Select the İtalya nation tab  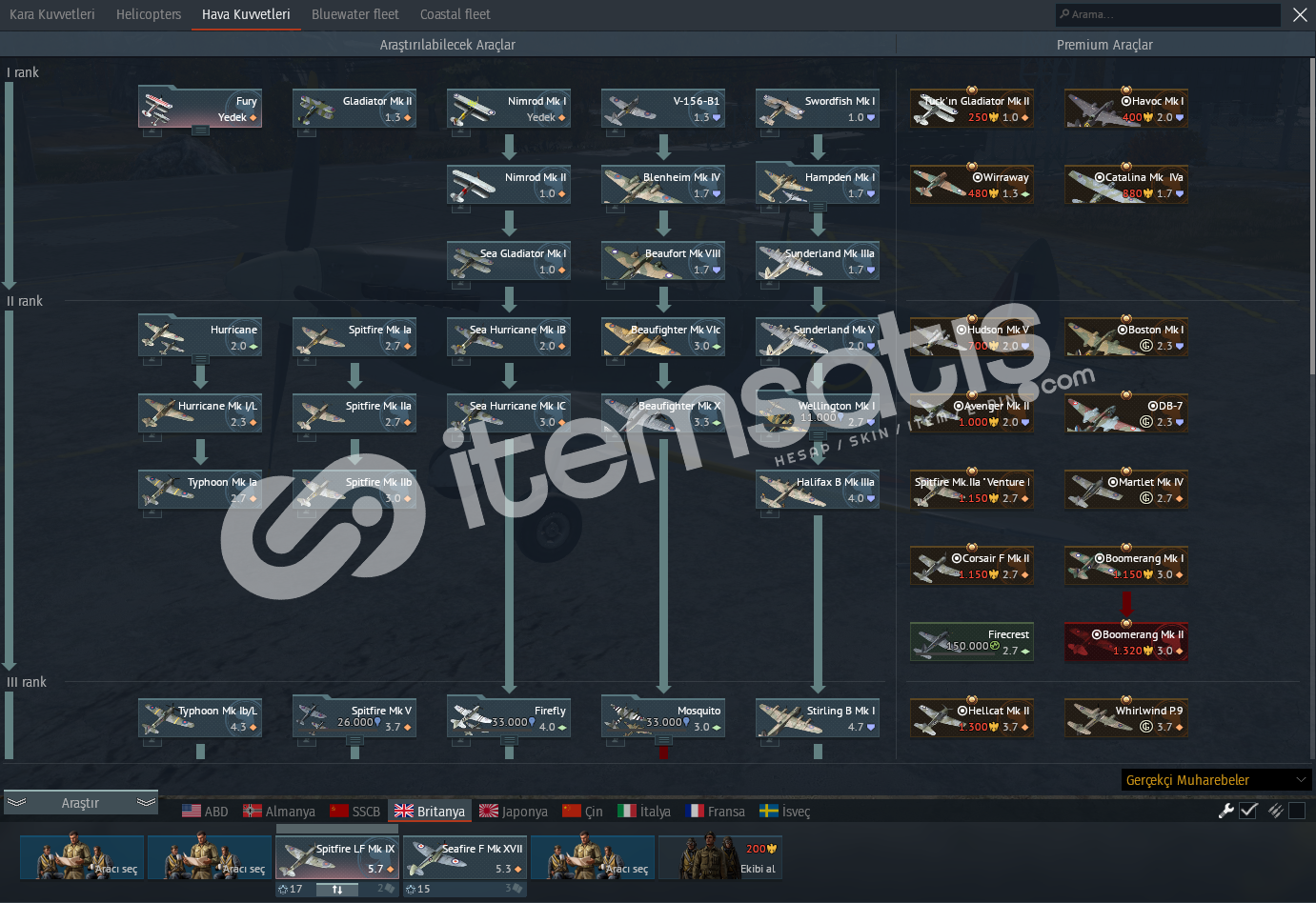(644, 812)
